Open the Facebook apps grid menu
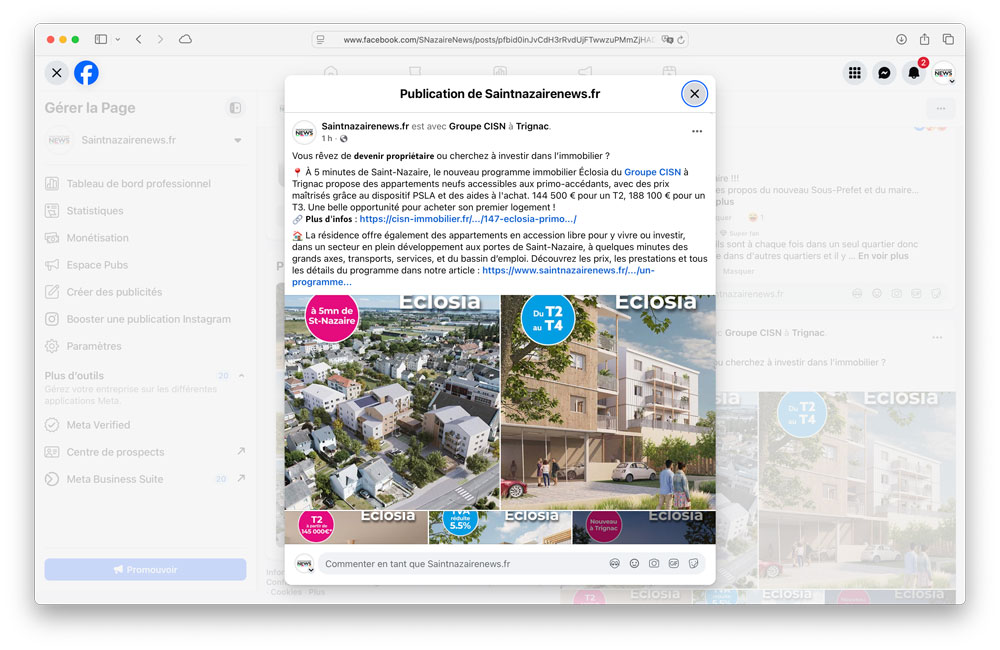This screenshot has height=650, width=1000. tap(855, 73)
